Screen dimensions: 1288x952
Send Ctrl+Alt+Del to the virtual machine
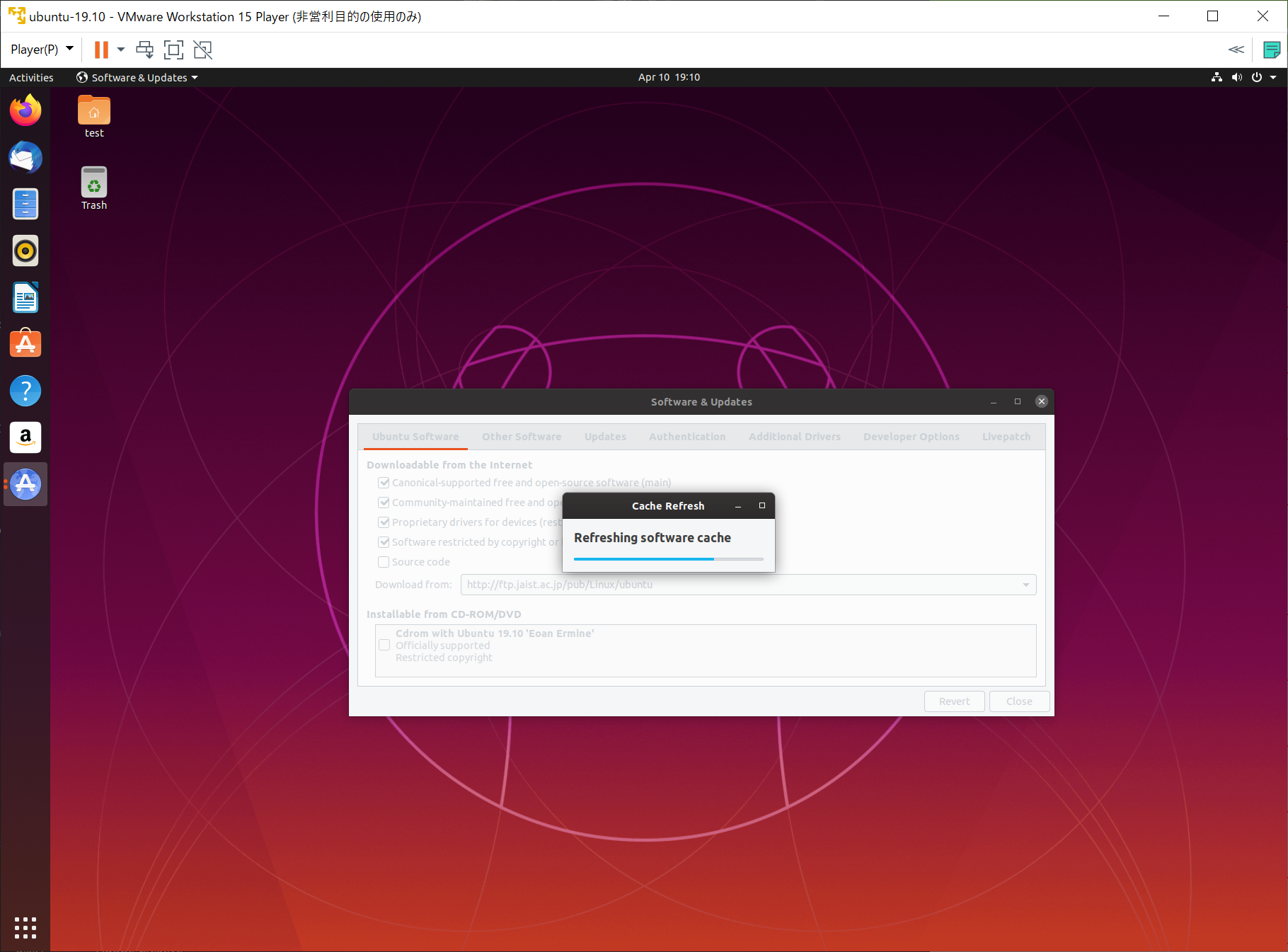coord(144,50)
